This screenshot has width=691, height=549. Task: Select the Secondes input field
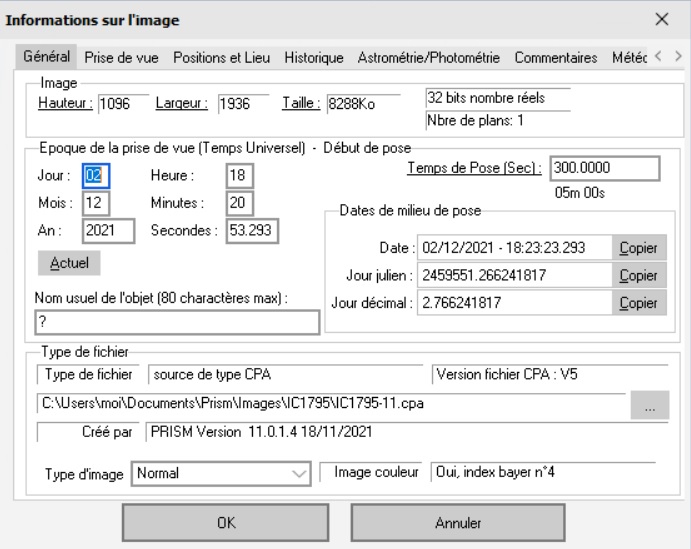(250, 230)
